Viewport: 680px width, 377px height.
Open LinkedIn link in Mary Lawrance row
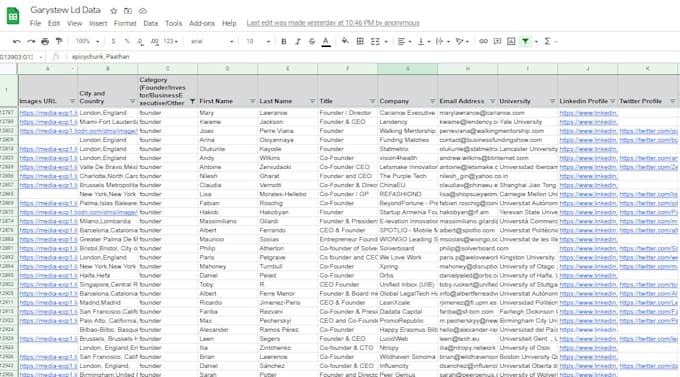pos(588,113)
